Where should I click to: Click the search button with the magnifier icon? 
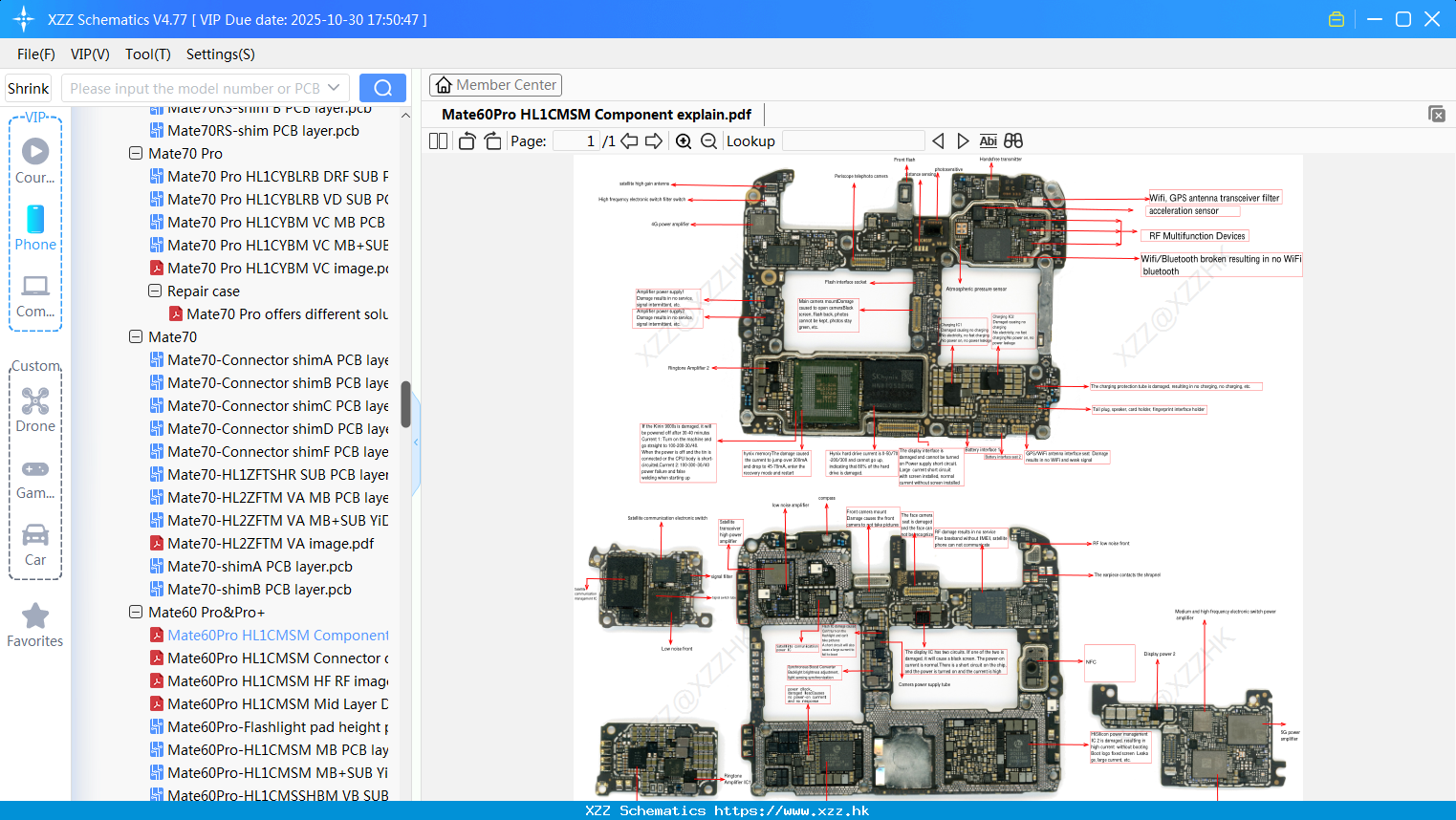tap(382, 88)
